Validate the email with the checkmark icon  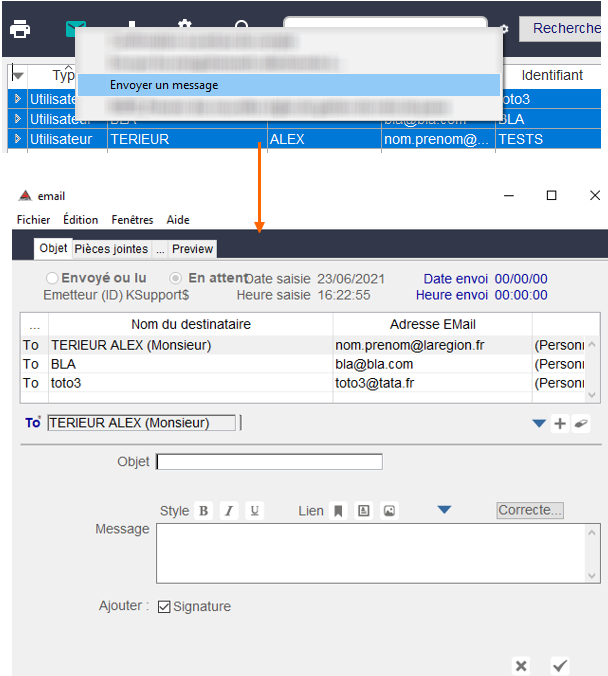click(x=560, y=665)
